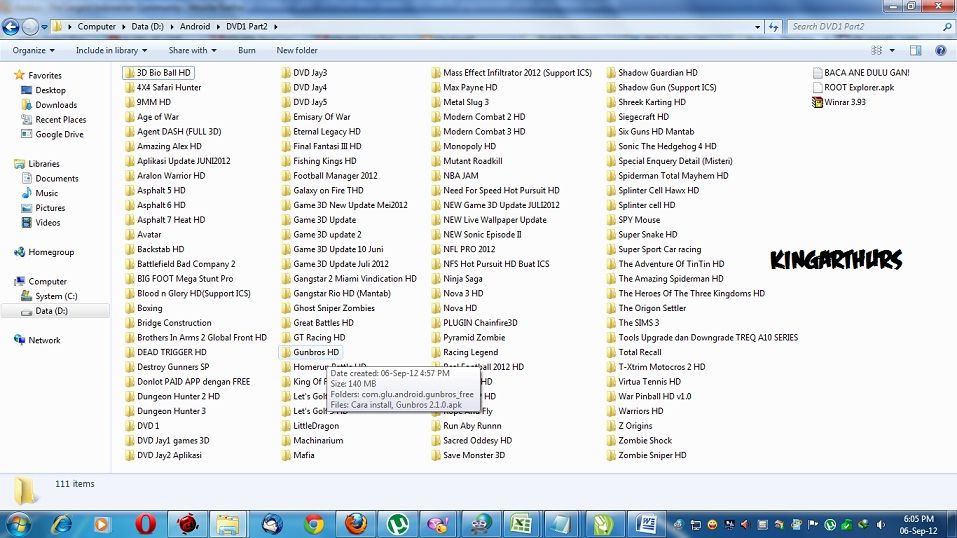Screen dimensions: 957x538
Task: Select the Football Manager 2012 folder
Action: (330, 176)
